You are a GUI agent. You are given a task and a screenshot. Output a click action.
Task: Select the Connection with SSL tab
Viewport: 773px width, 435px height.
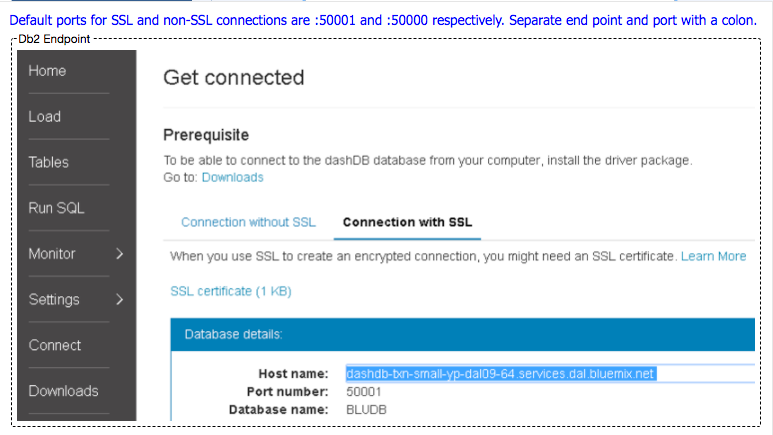pyautogui.click(x=407, y=222)
